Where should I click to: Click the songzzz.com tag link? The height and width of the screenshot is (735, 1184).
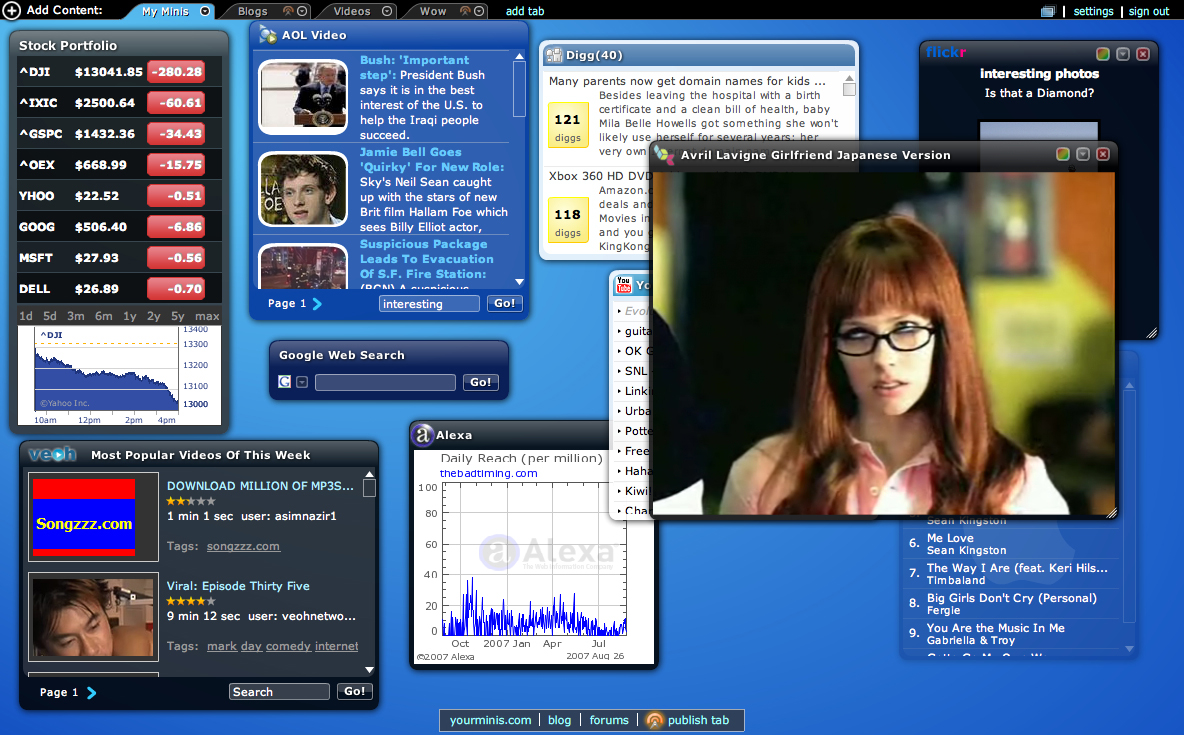243,546
